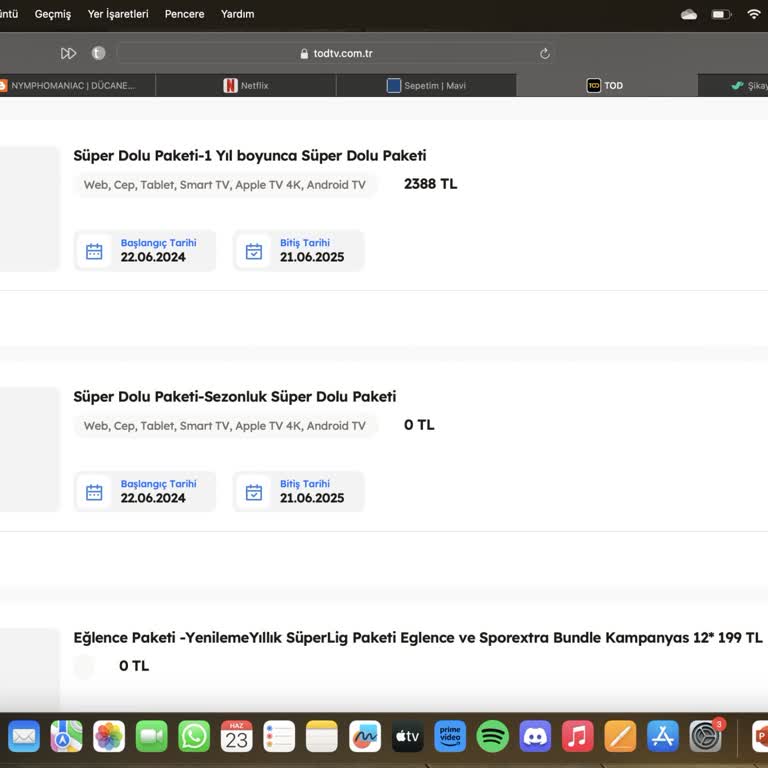Click the double-arrow toolbar button beside address bar
Image resolution: width=768 pixels, height=768 pixels.
(x=68, y=53)
